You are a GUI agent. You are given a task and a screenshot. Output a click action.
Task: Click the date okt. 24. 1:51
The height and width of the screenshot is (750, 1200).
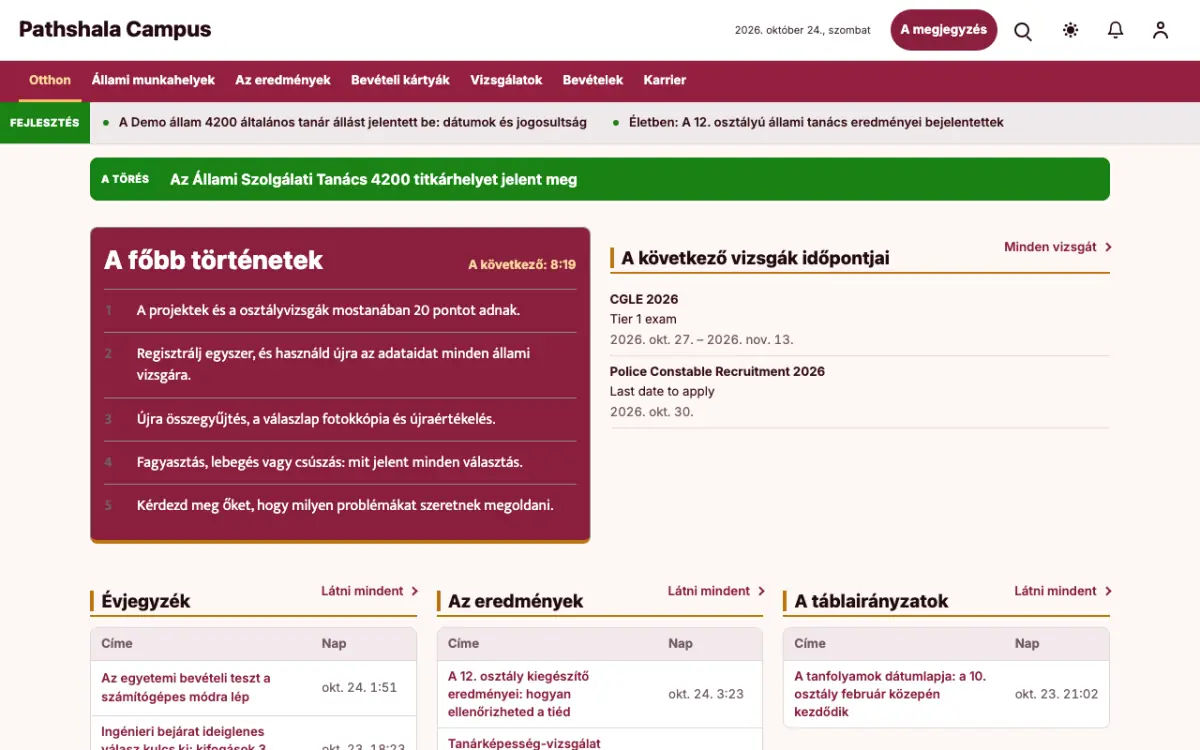pyautogui.click(x=359, y=687)
